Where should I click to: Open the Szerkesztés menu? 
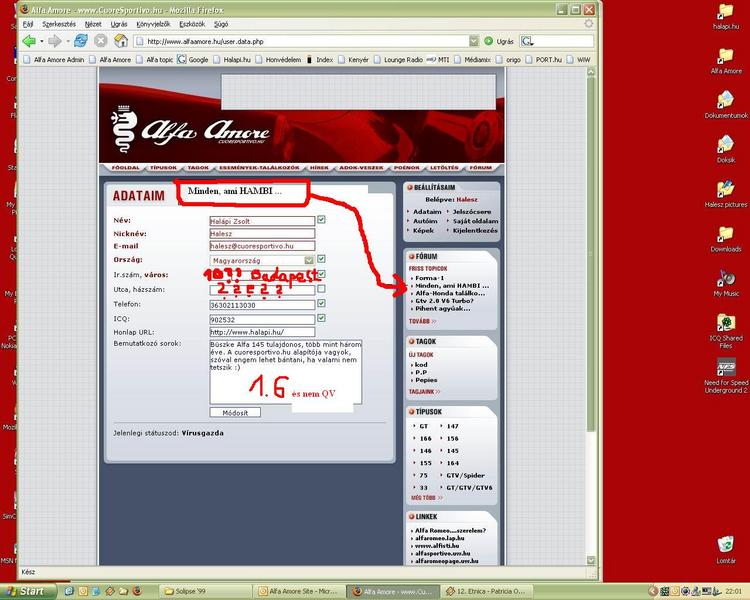59,24
